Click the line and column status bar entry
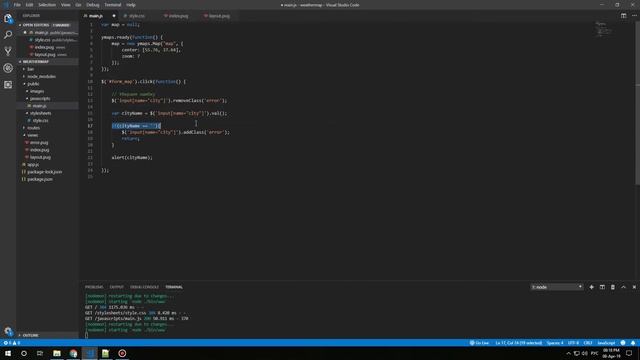 coord(518,343)
